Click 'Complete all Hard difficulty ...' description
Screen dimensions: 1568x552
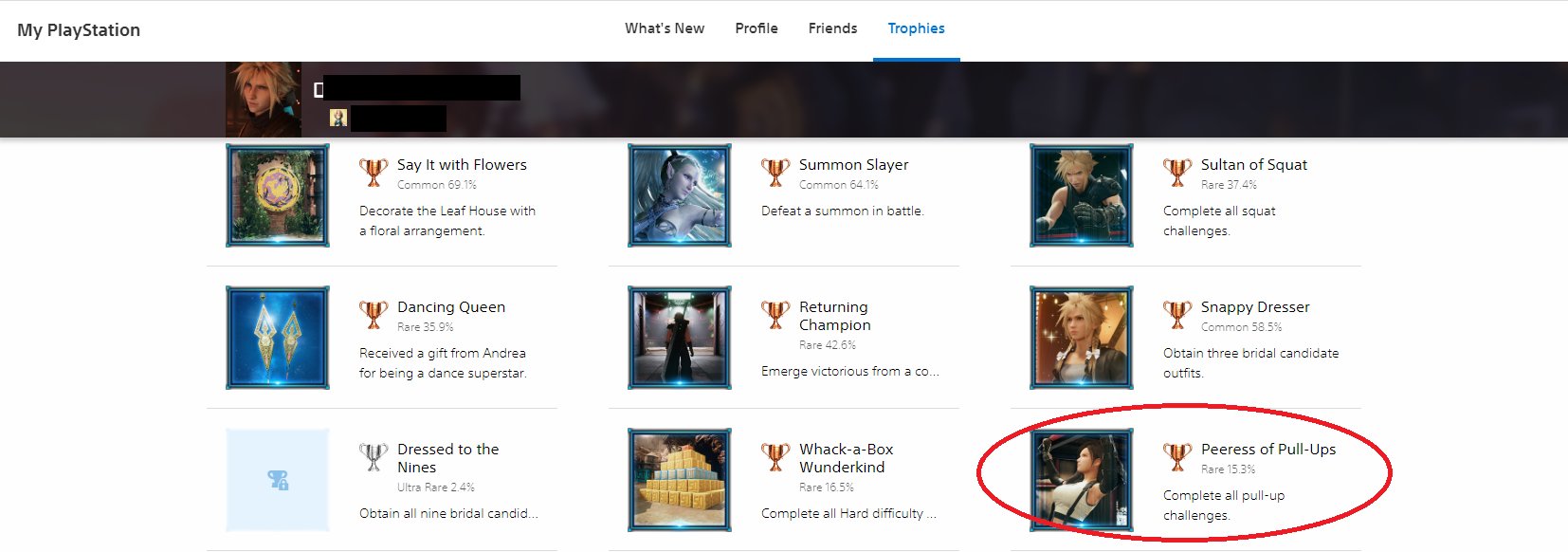pos(848,513)
